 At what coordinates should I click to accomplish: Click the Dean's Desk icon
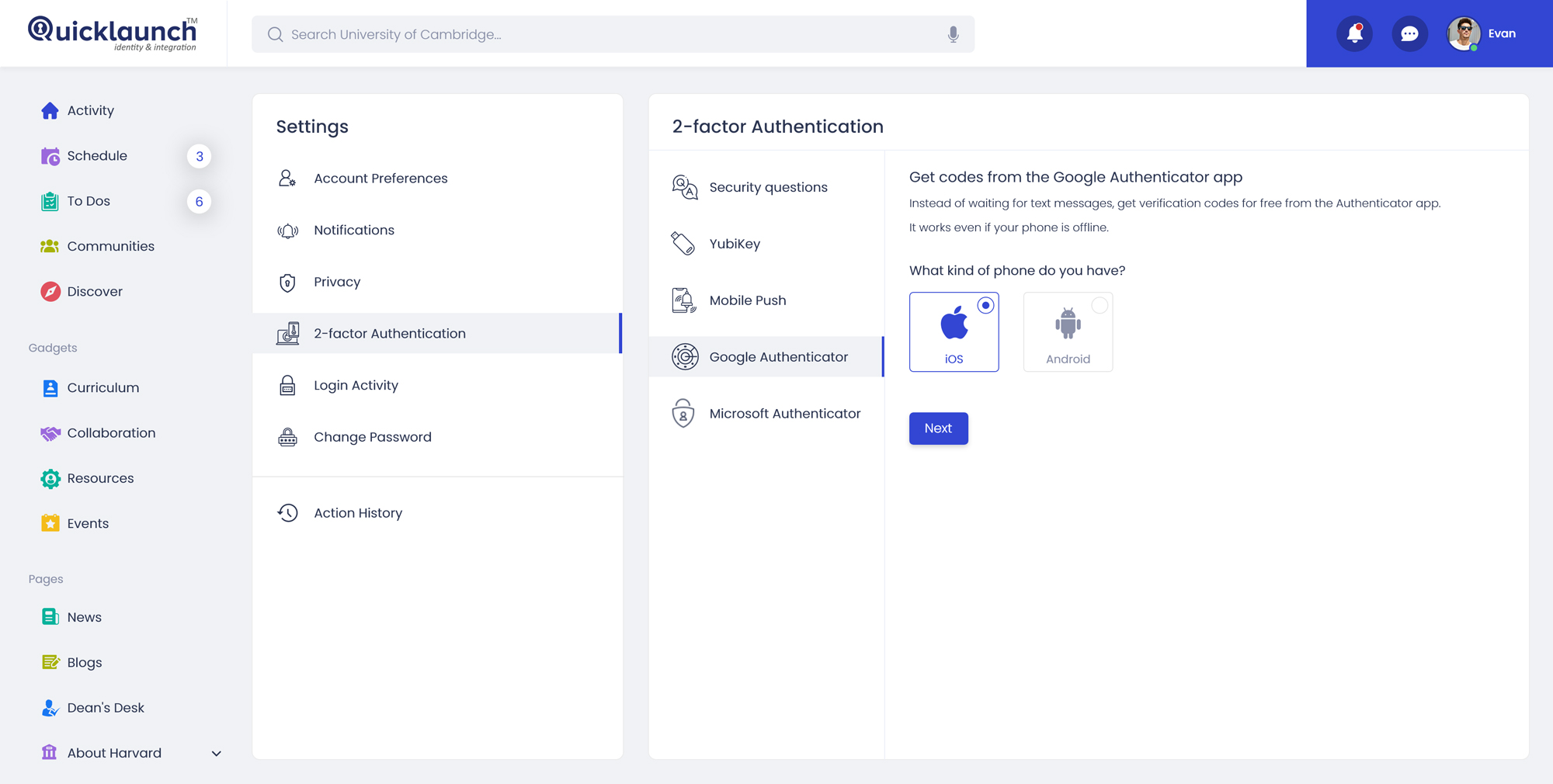click(x=50, y=708)
